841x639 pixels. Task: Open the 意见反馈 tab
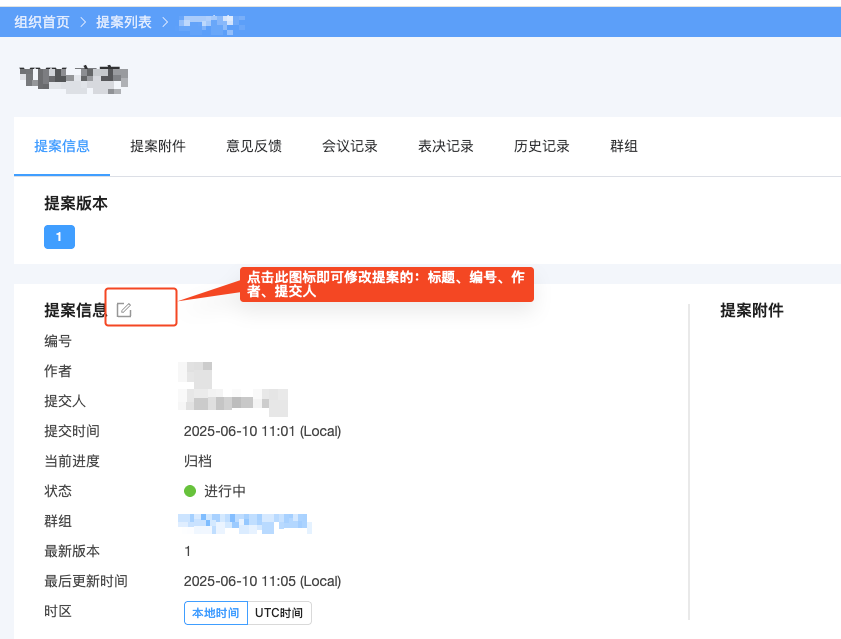(254, 146)
